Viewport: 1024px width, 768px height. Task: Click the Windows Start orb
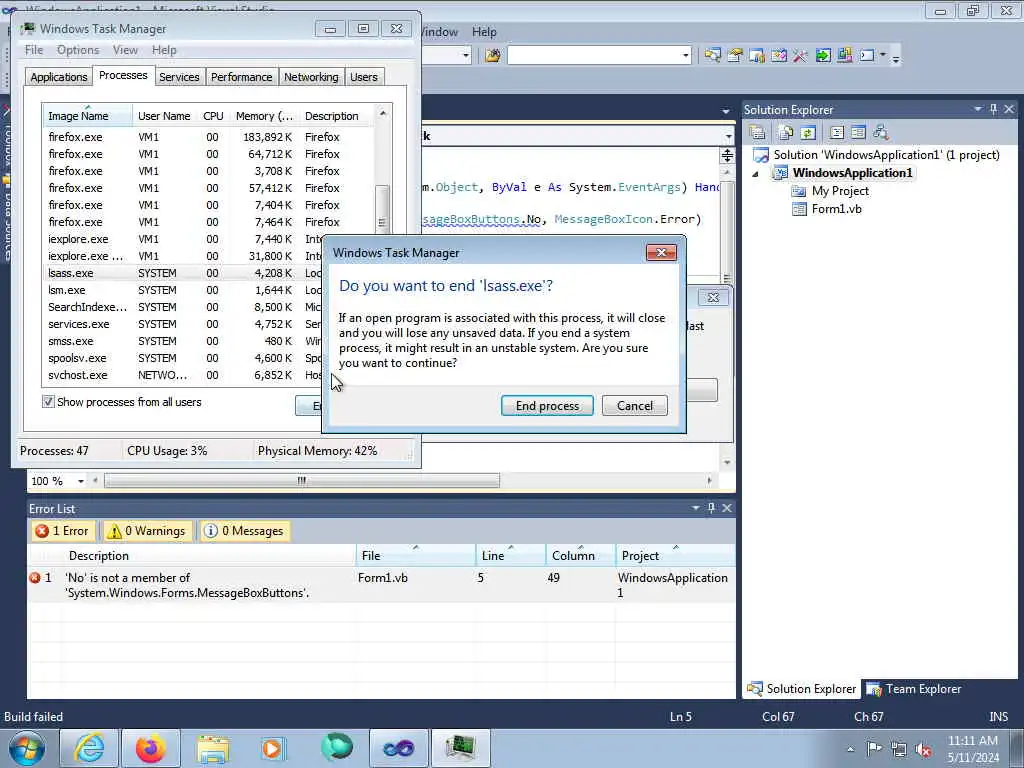(x=27, y=748)
